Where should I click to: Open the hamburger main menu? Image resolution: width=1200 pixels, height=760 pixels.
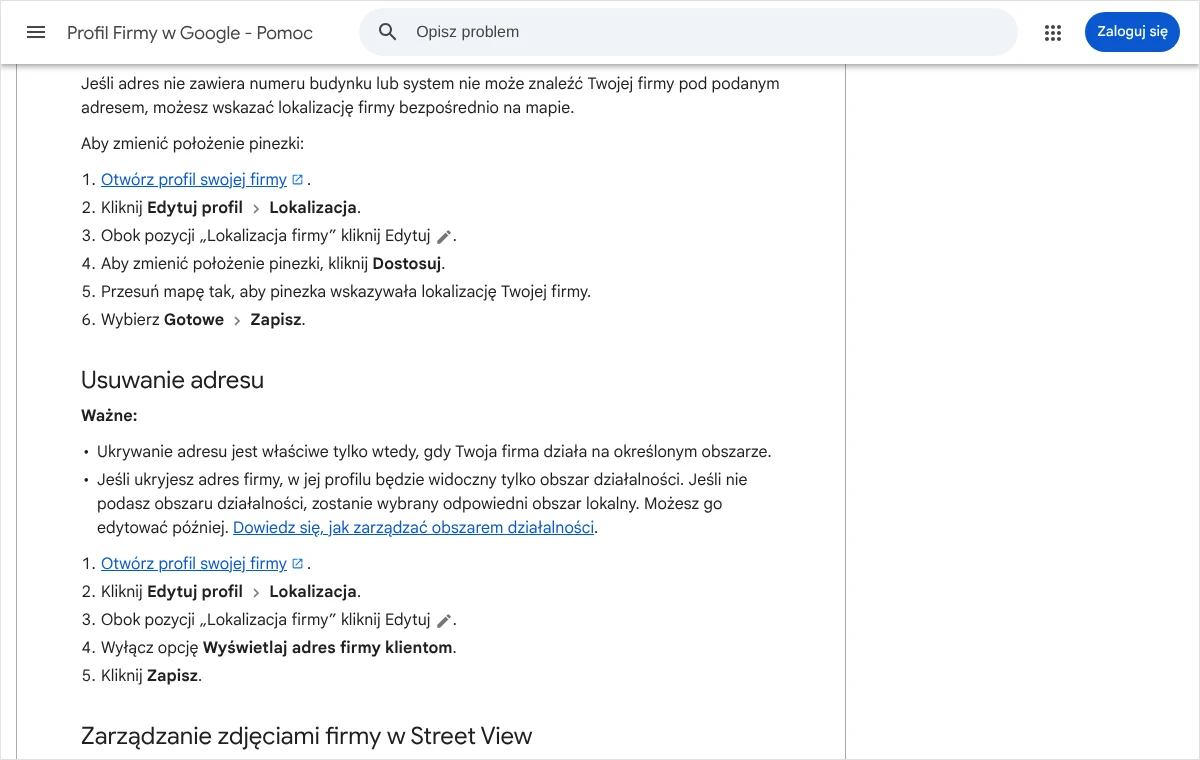tap(36, 32)
